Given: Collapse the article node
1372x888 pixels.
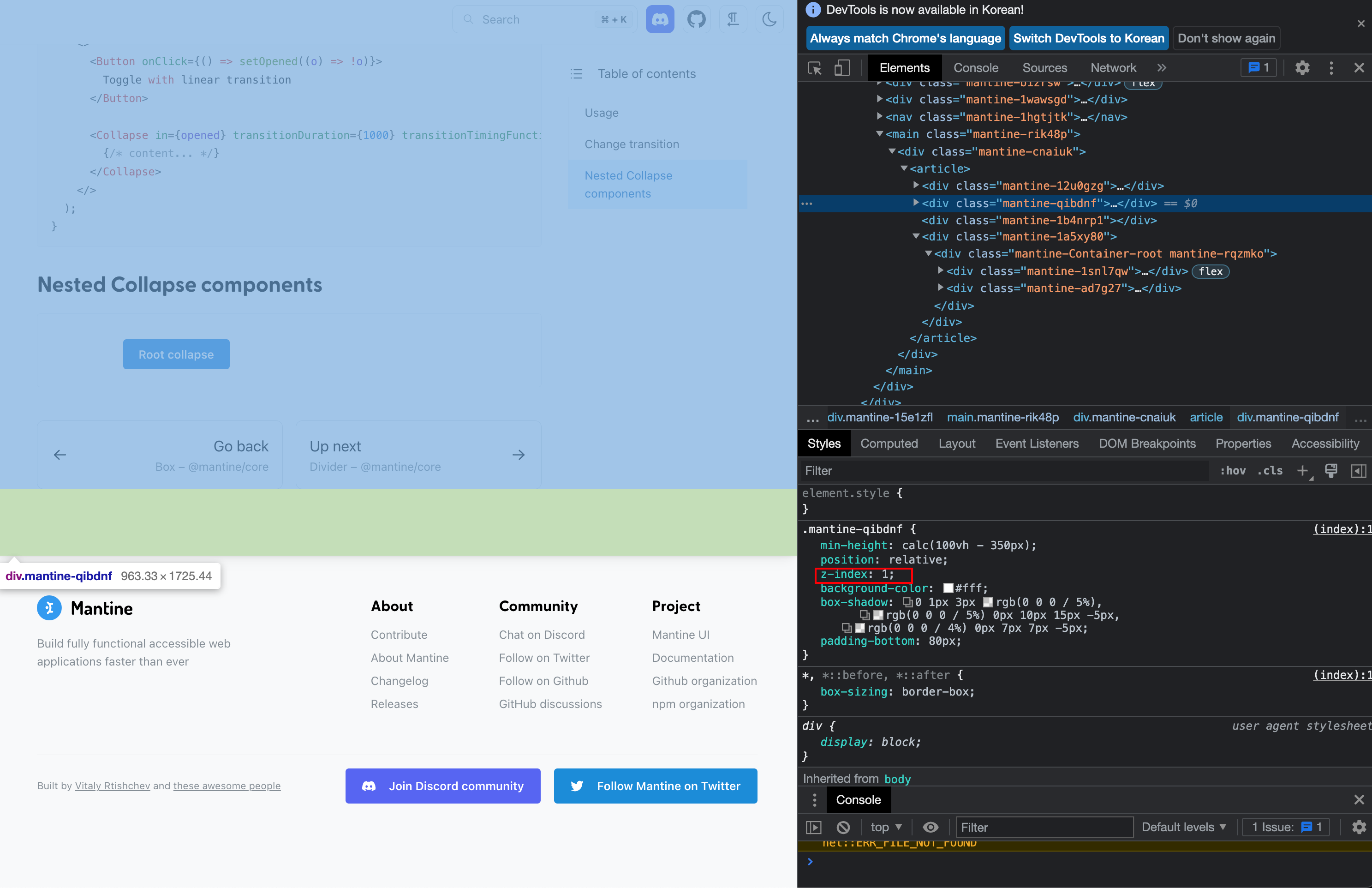Looking at the screenshot, I should coord(904,168).
